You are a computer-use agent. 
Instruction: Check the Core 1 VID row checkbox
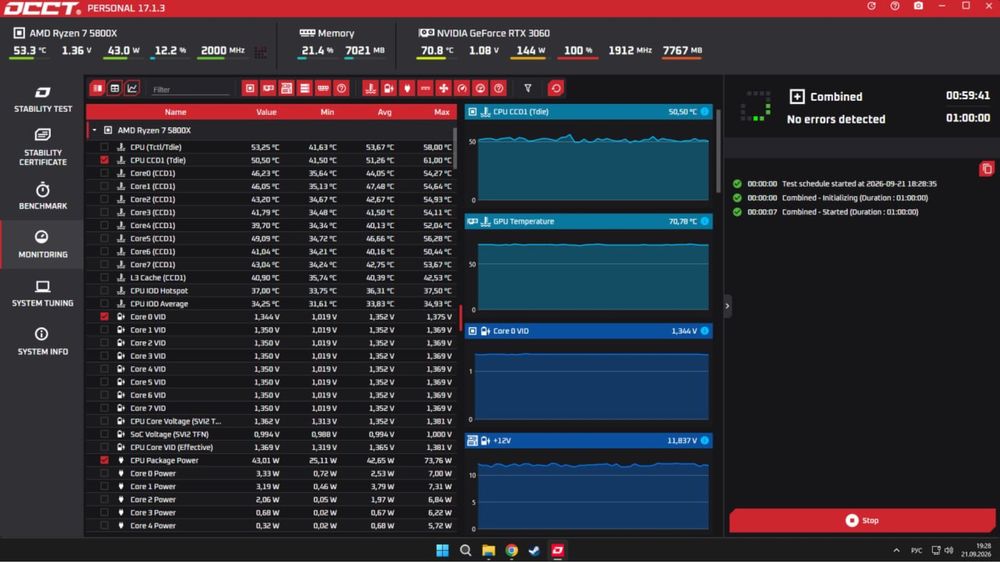104,330
